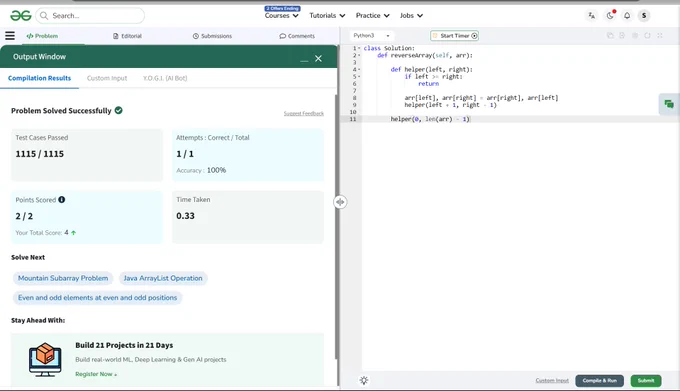Open editor theme settings sun icon
Image resolution: width=680 pixels, height=391 pixels.
tap(364, 381)
